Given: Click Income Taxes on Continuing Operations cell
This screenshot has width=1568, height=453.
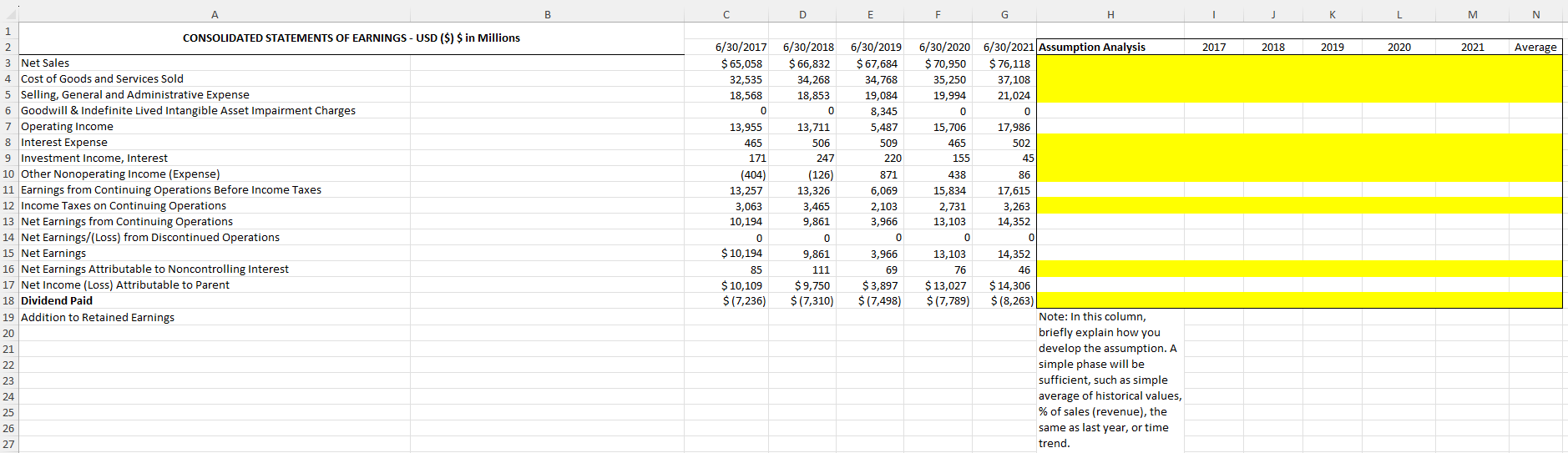Looking at the screenshot, I should click(x=215, y=205).
